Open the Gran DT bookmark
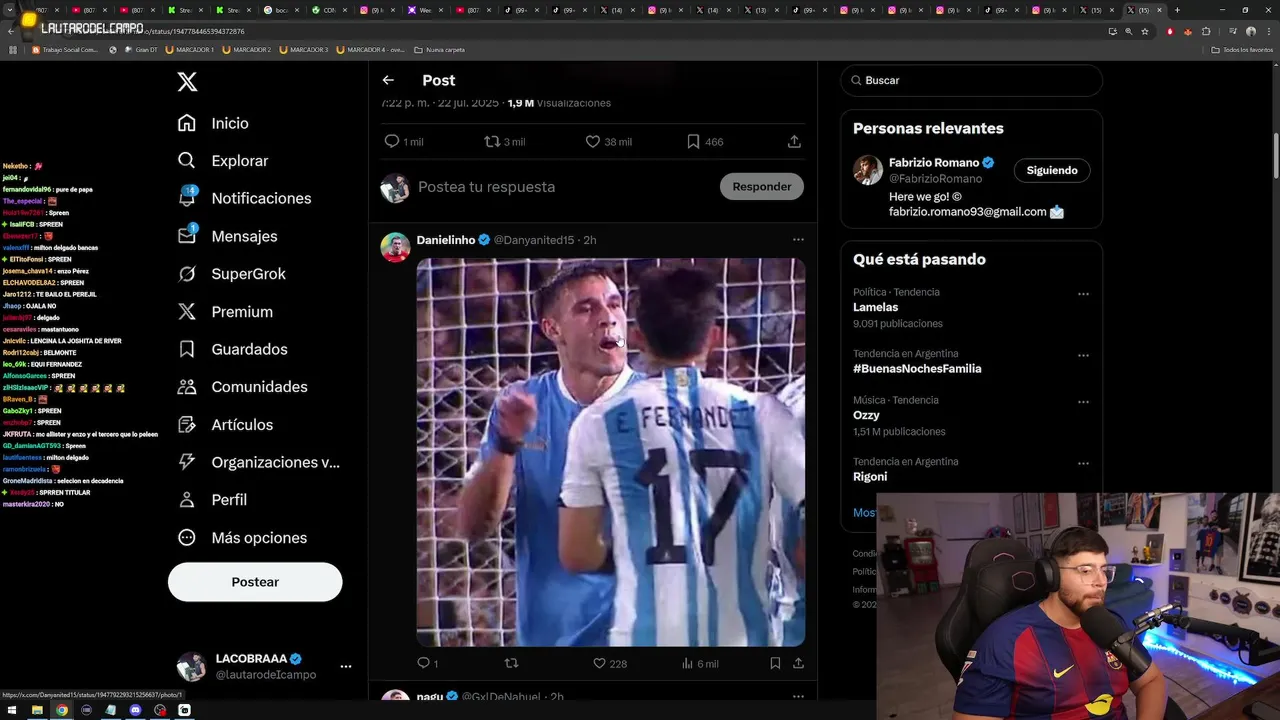 140,50
